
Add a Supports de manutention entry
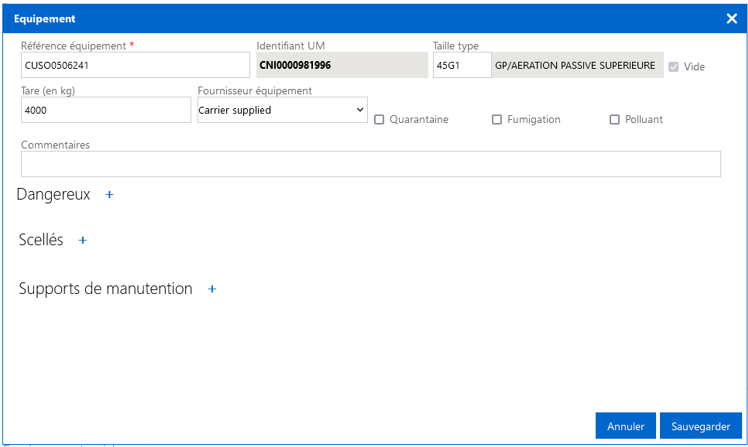(x=212, y=289)
